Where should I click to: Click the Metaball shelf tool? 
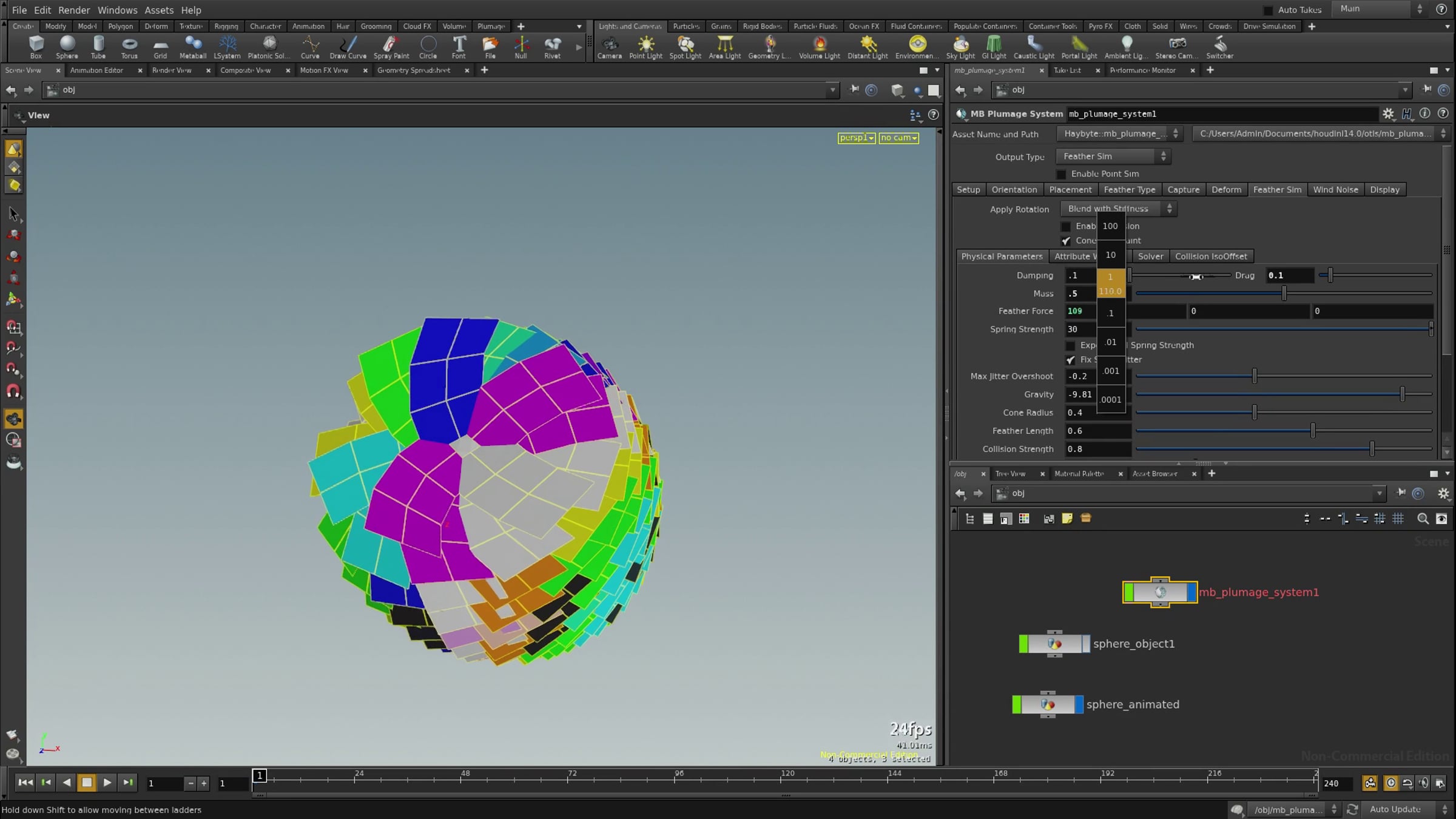click(193, 47)
